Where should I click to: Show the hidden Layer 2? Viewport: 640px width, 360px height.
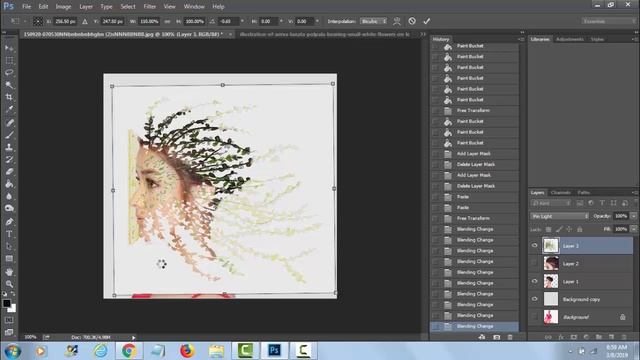pyautogui.click(x=534, y=263)
